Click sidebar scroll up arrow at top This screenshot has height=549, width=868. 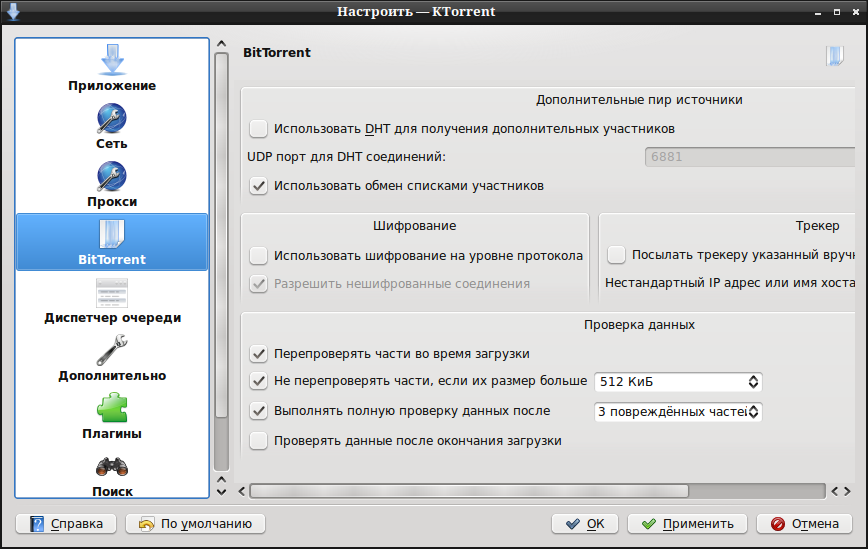point(221,44)
